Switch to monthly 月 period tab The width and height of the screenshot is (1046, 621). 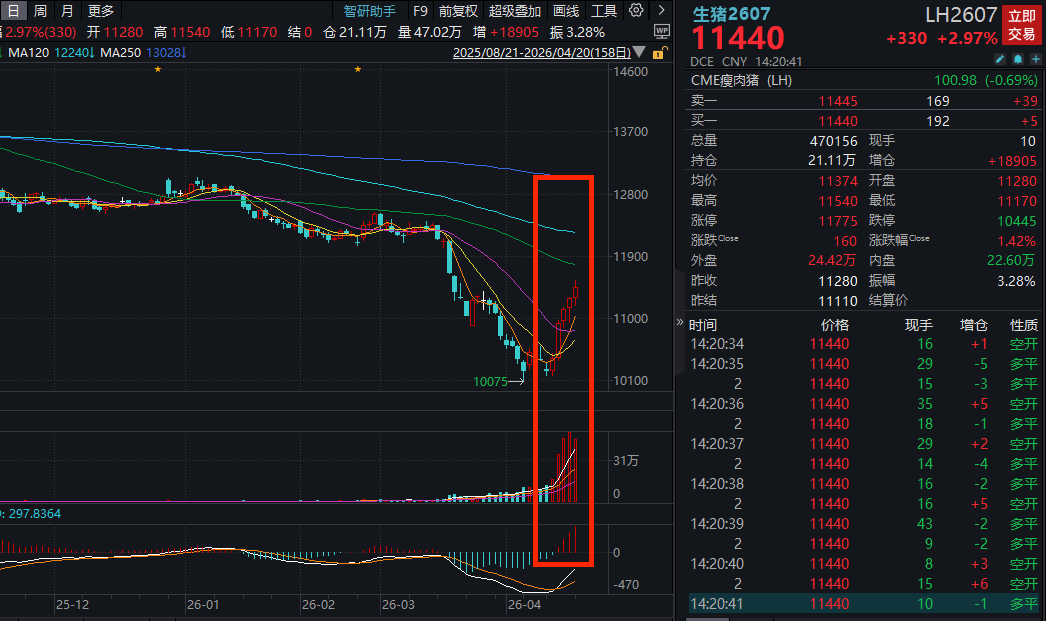pyautogui.click(x=67, y=11)
